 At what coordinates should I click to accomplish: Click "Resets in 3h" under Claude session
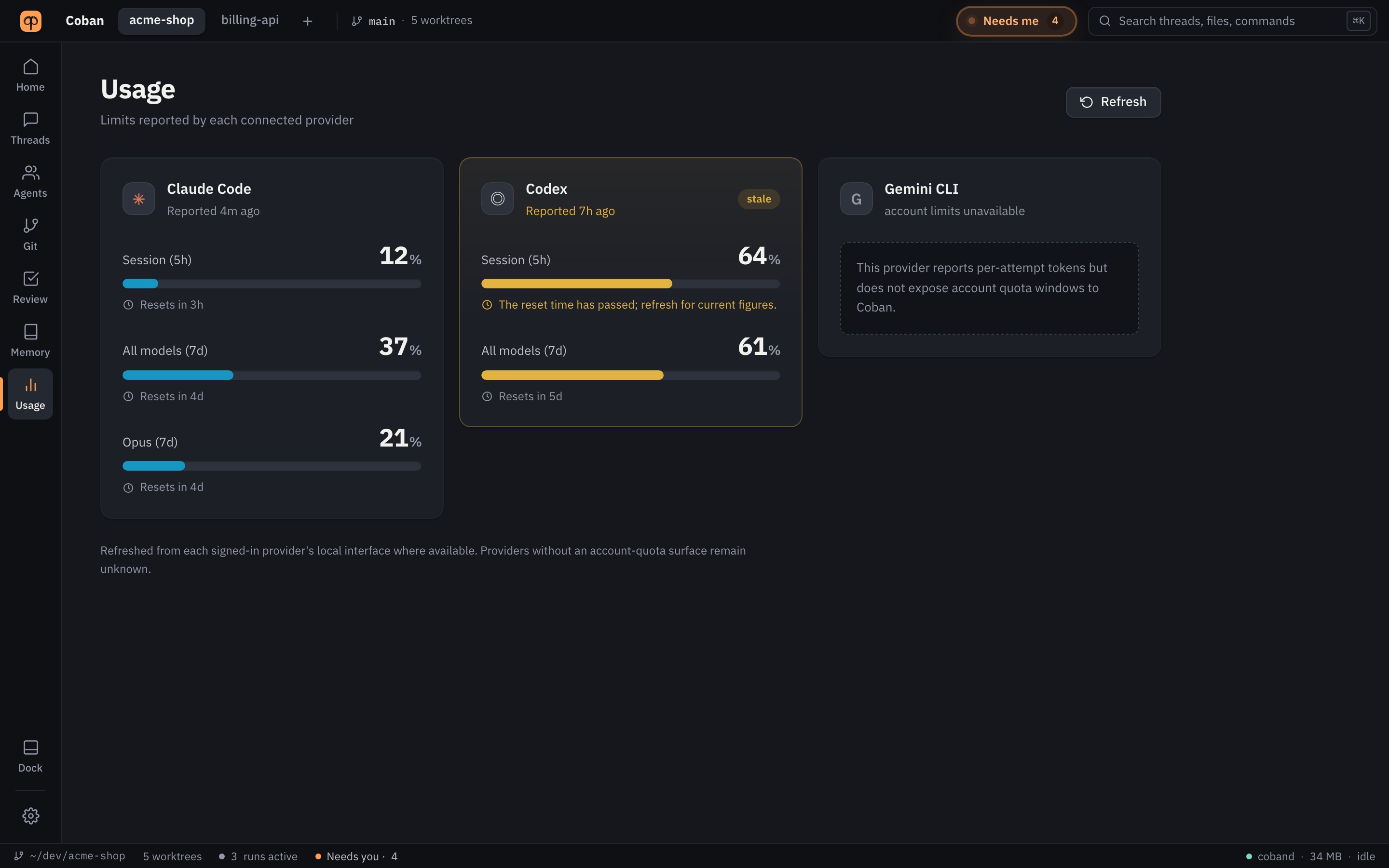tap(172, 305)
